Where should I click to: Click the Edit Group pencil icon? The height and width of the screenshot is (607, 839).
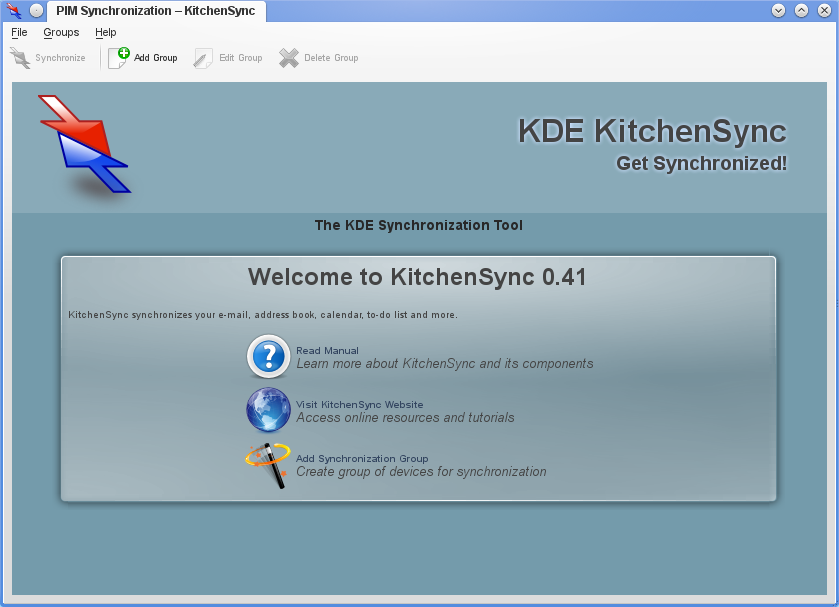coord(203,58)
